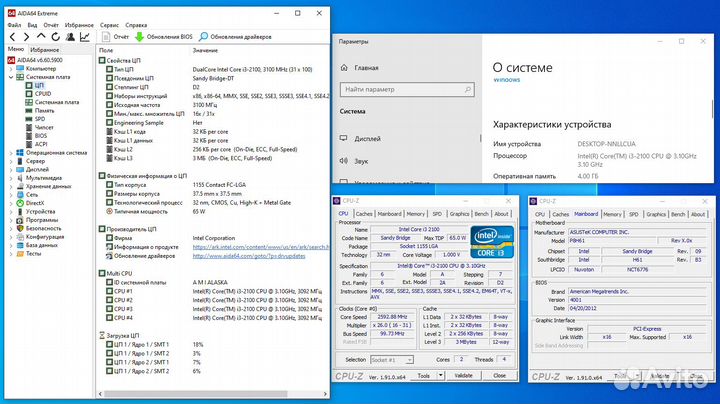
Task: Switch to Caches tab in left CPU-Z
Action: pos(364,214)
